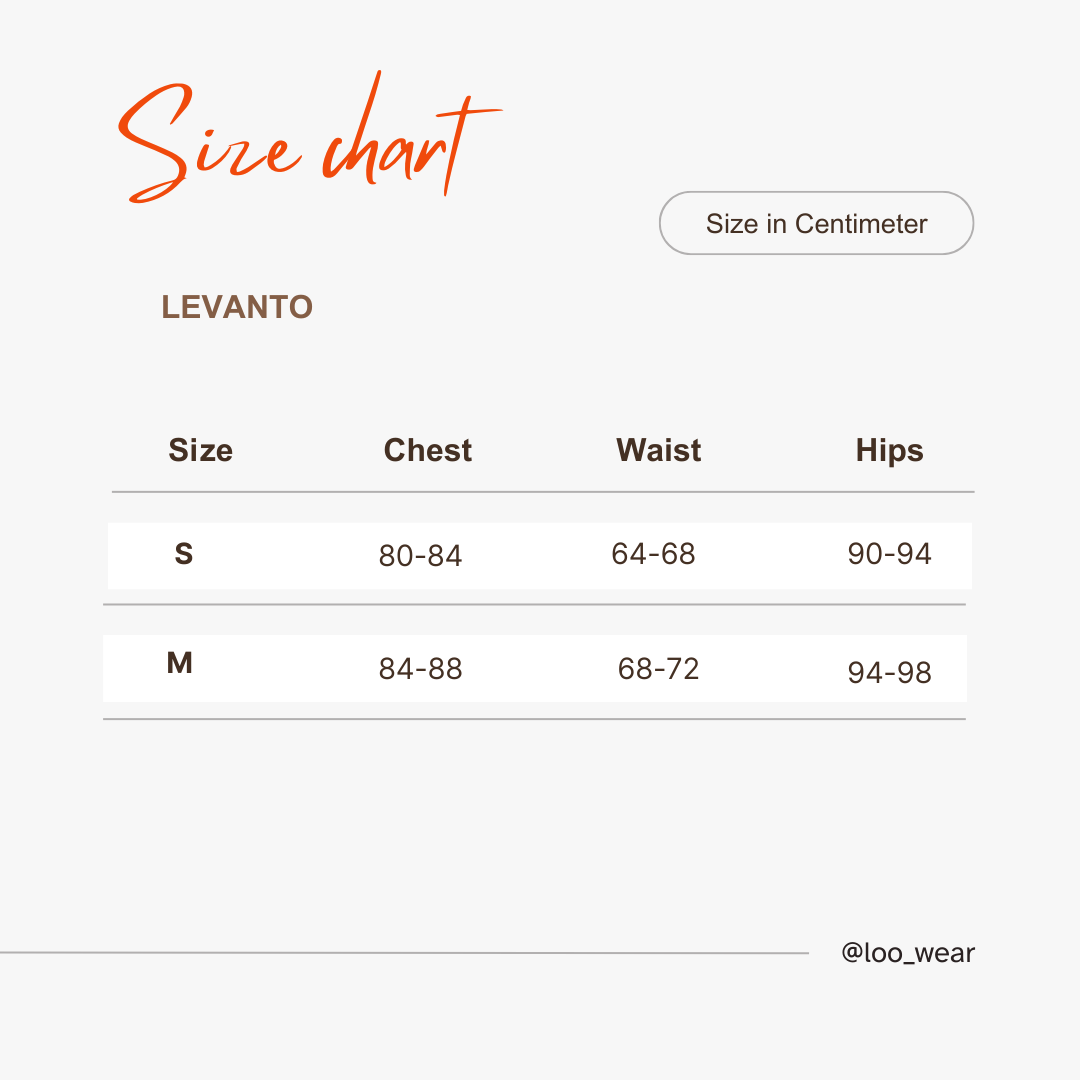Click the word chart in title
Screen dimensions: 1080x1080
412,134
